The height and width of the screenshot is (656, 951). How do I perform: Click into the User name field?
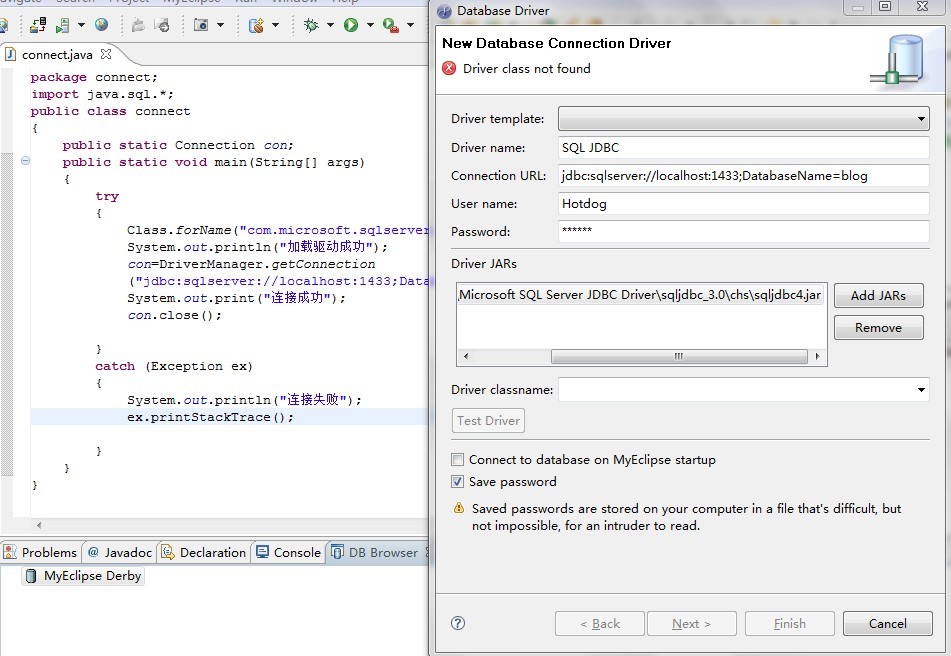tap(744, 204)
